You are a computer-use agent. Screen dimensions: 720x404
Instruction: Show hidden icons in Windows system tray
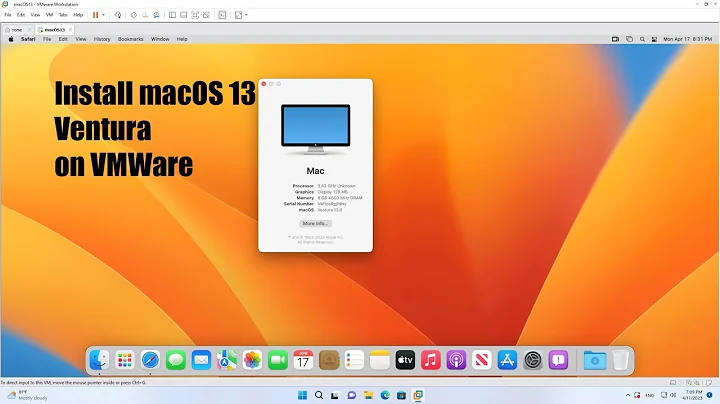[628, 395]
